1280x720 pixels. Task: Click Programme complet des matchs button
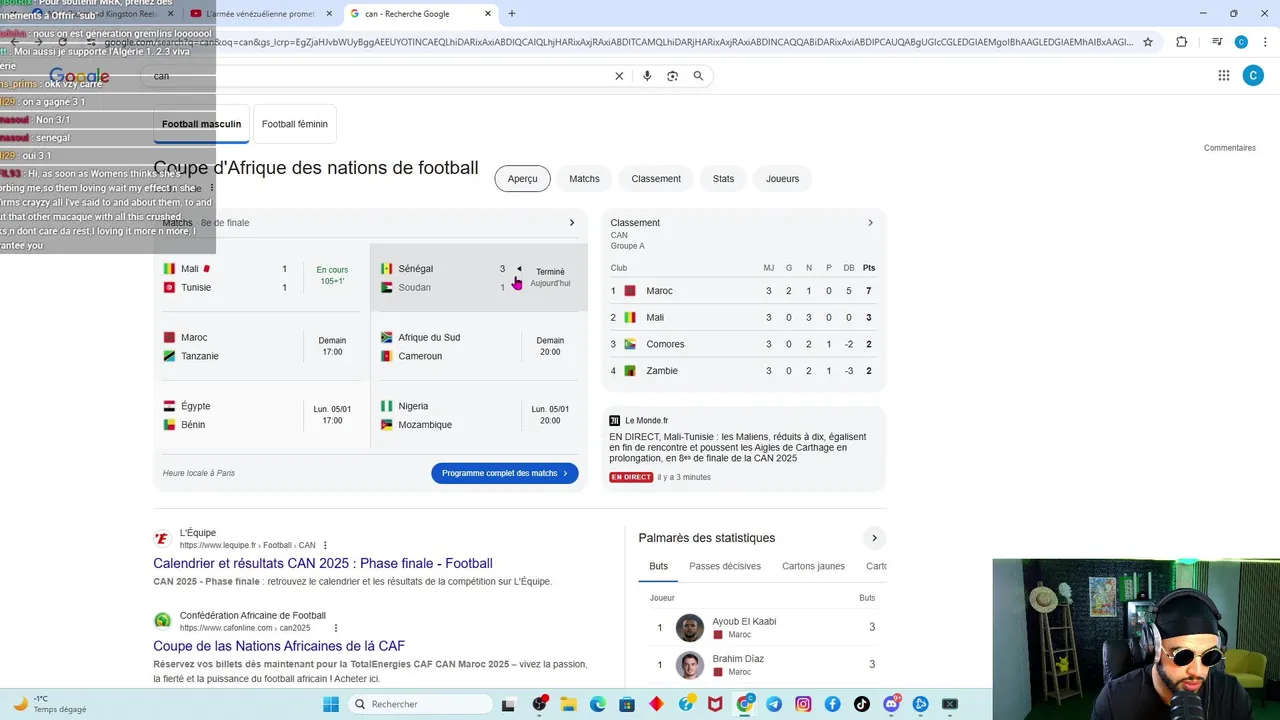[x=505, y=473]
